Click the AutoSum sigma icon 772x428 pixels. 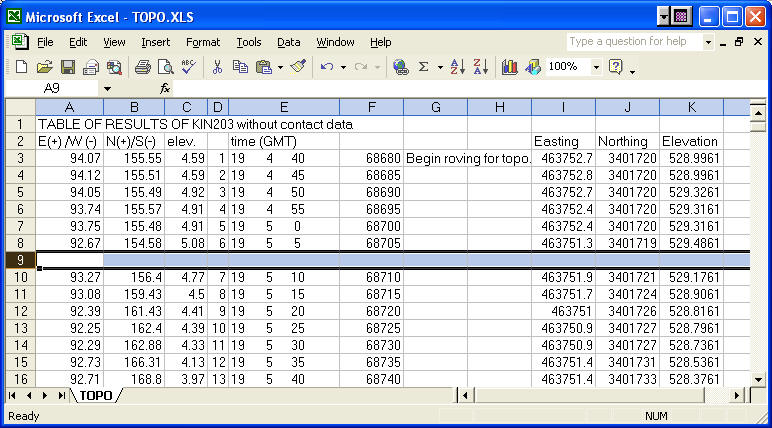click(x=424, y=67)
